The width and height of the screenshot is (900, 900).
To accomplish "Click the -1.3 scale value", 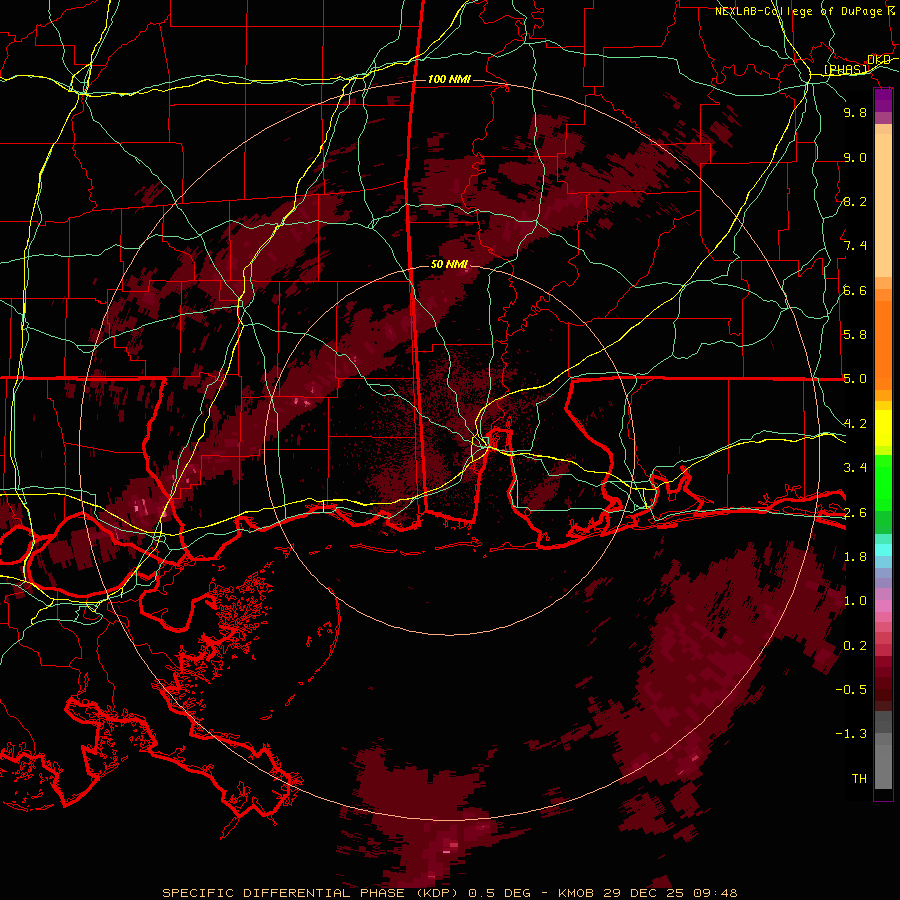I will click(x=851, y=734).
